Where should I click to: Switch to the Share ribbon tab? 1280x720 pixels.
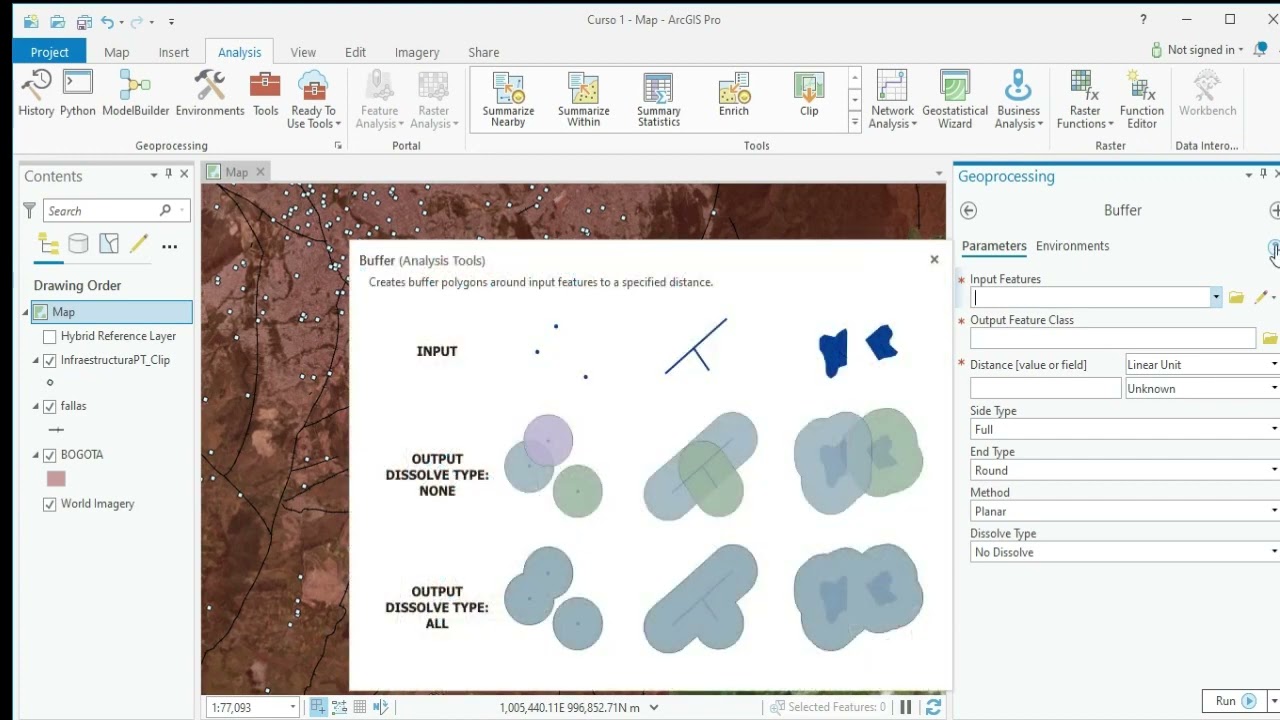click(x=484, y=52)
